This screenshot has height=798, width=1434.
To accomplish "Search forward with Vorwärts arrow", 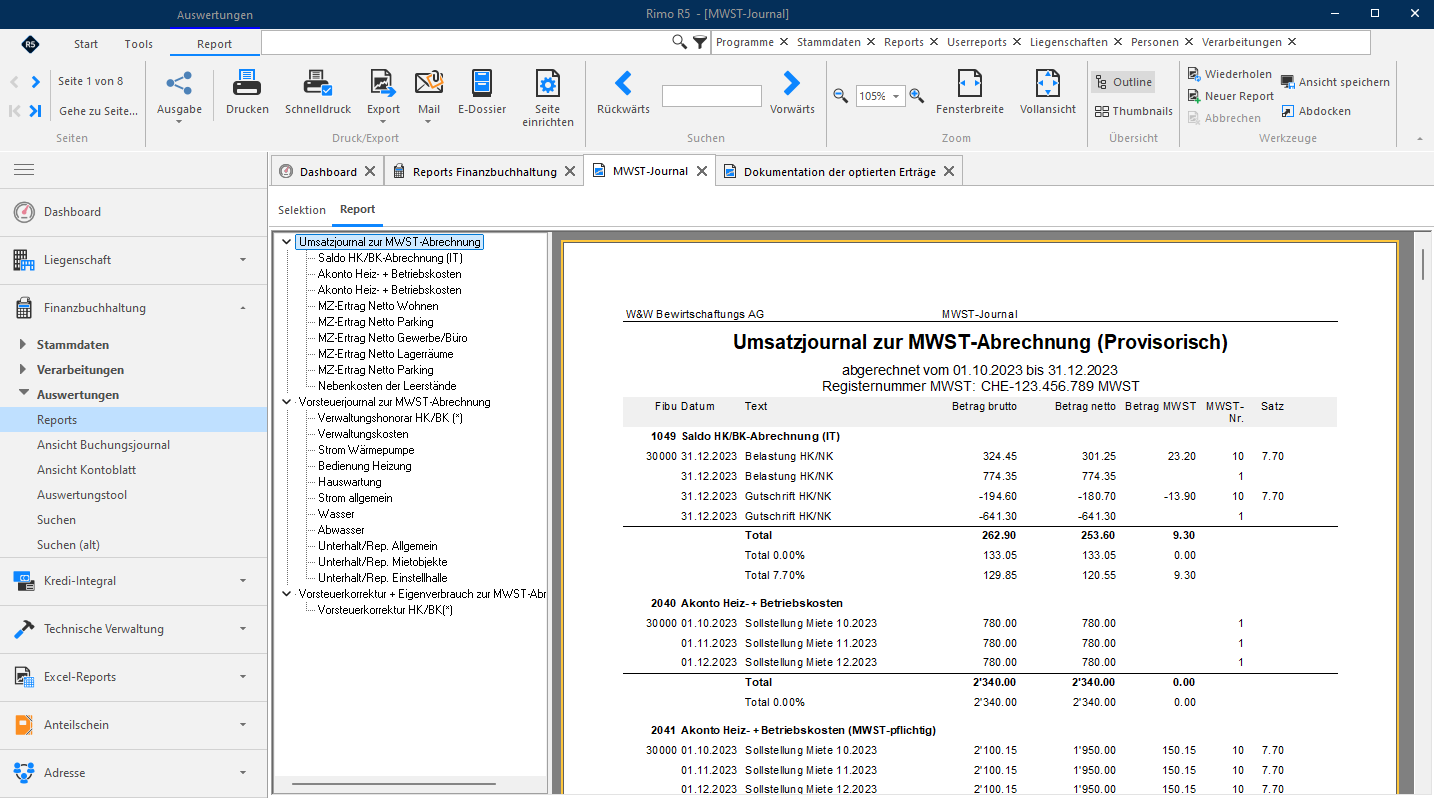I will point(792,83).
